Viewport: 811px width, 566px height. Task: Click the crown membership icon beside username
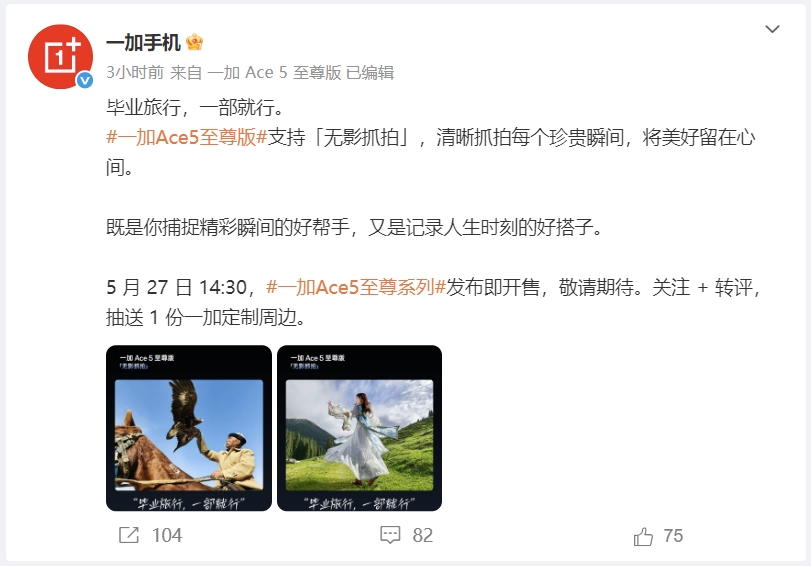pos(194,42)
